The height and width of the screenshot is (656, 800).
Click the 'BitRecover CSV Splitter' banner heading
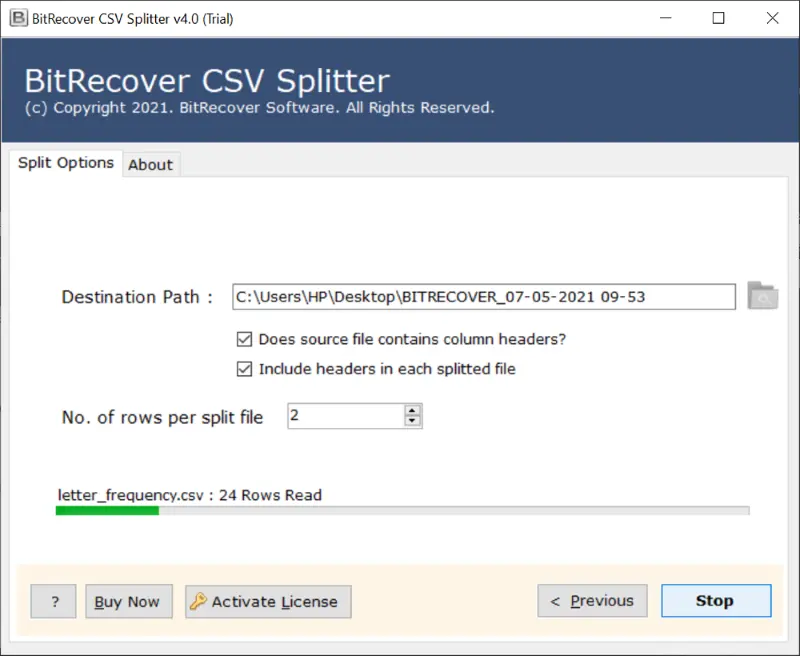point(207,81)
